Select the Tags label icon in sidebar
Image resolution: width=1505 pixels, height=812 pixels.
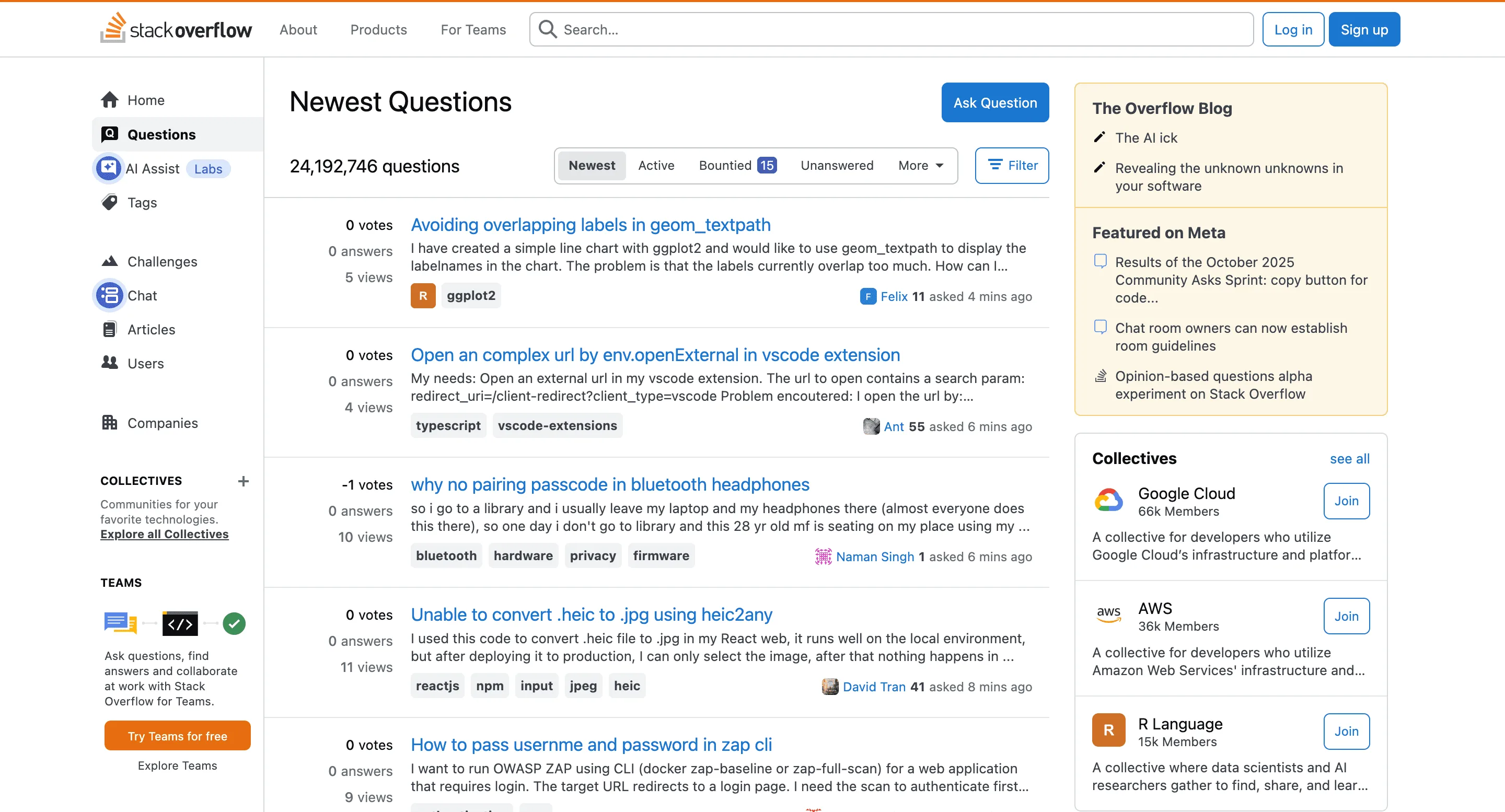110,202
